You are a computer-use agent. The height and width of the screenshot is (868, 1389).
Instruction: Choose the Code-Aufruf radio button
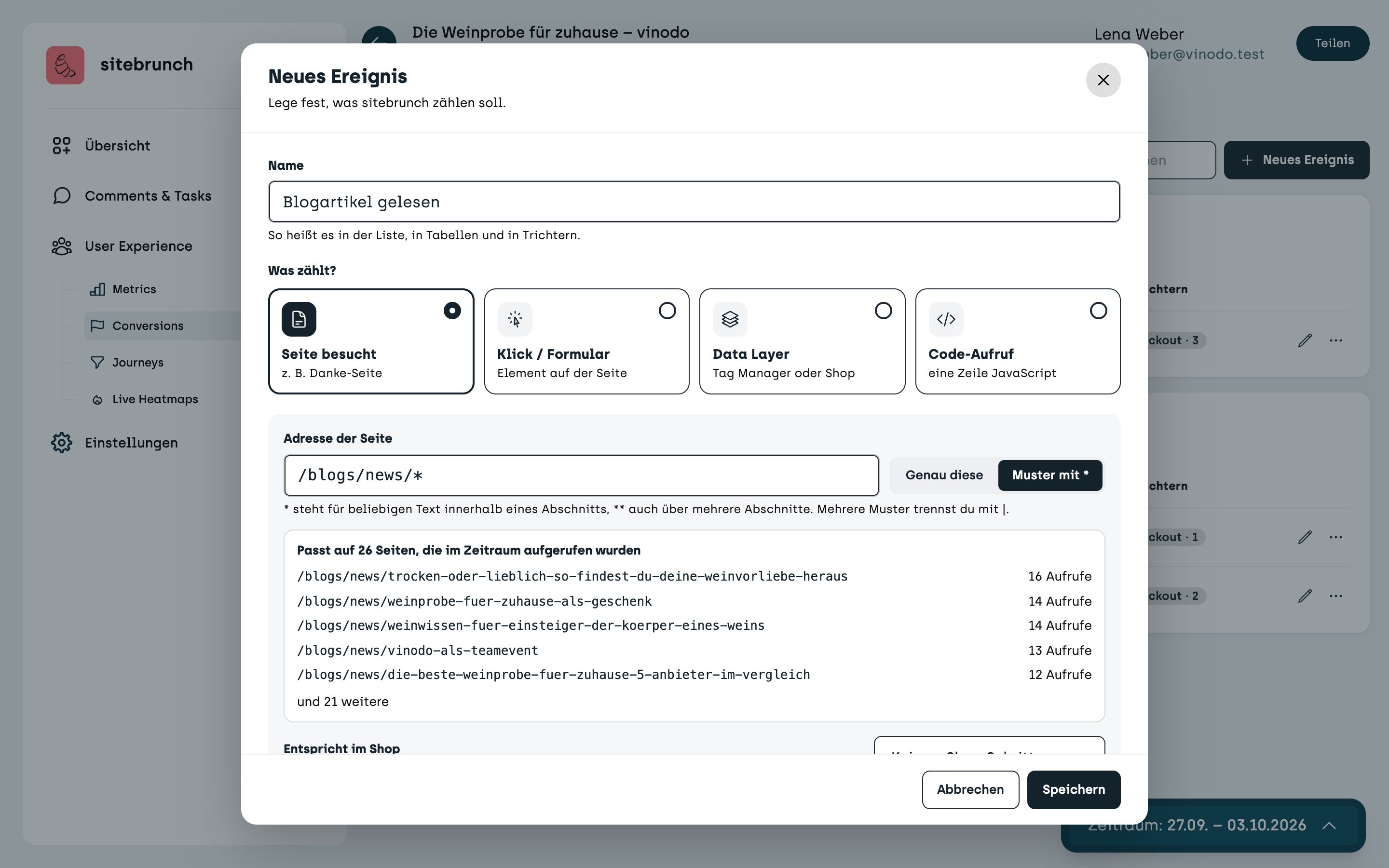click(1098, 311)
